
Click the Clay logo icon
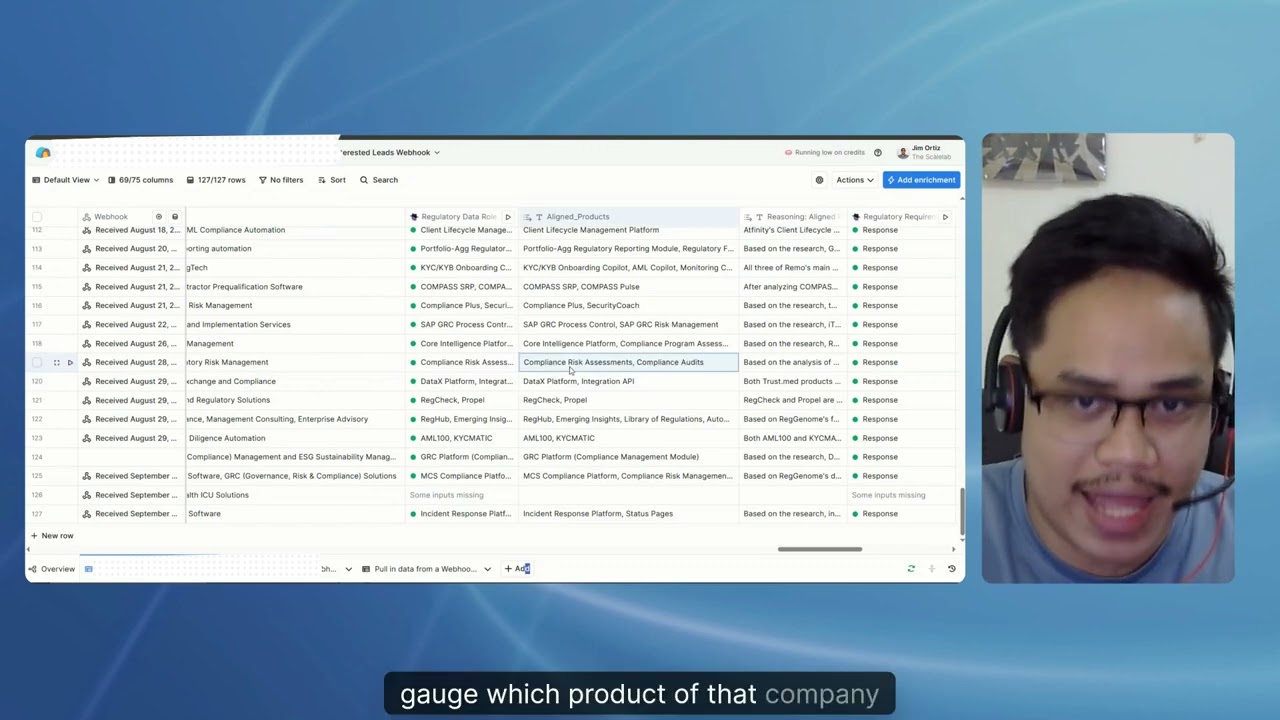43,153
